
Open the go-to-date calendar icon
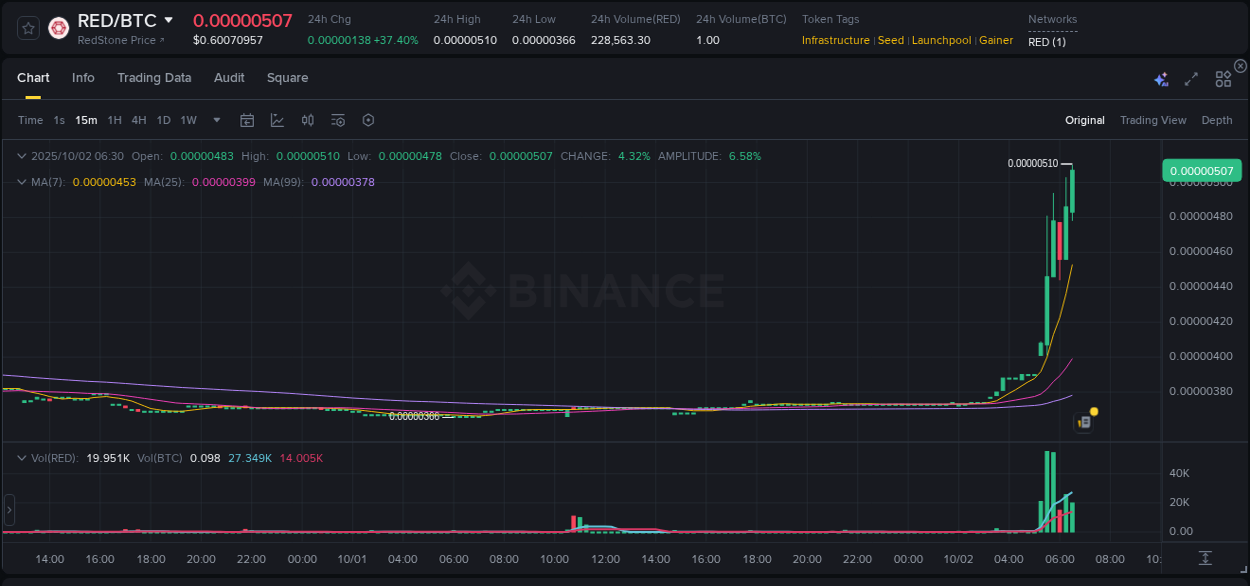[247, 120]
